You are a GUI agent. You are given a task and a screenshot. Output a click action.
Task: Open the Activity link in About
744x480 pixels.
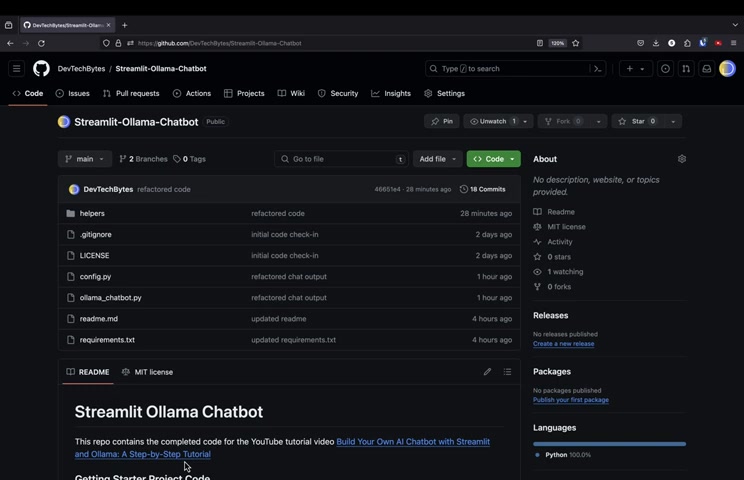click(560, 242)
